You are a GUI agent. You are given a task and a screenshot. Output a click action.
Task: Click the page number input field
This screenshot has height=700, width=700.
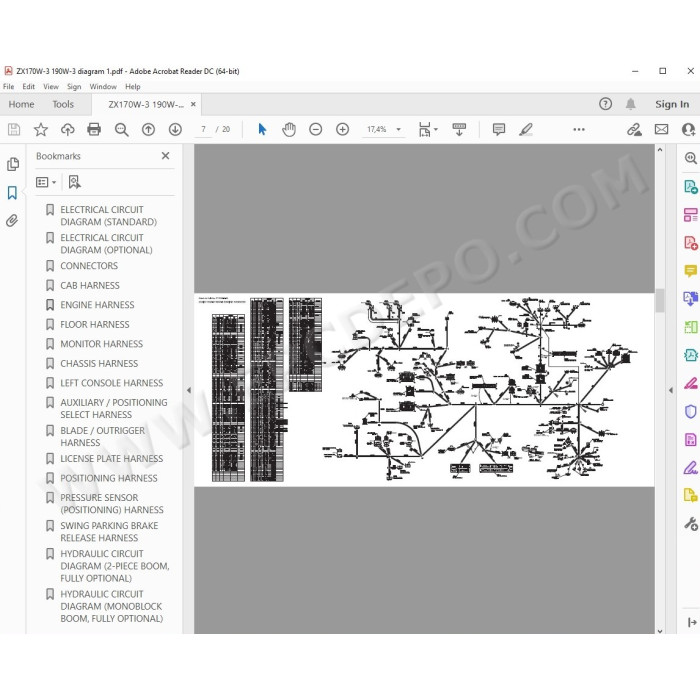click(204, 129)
